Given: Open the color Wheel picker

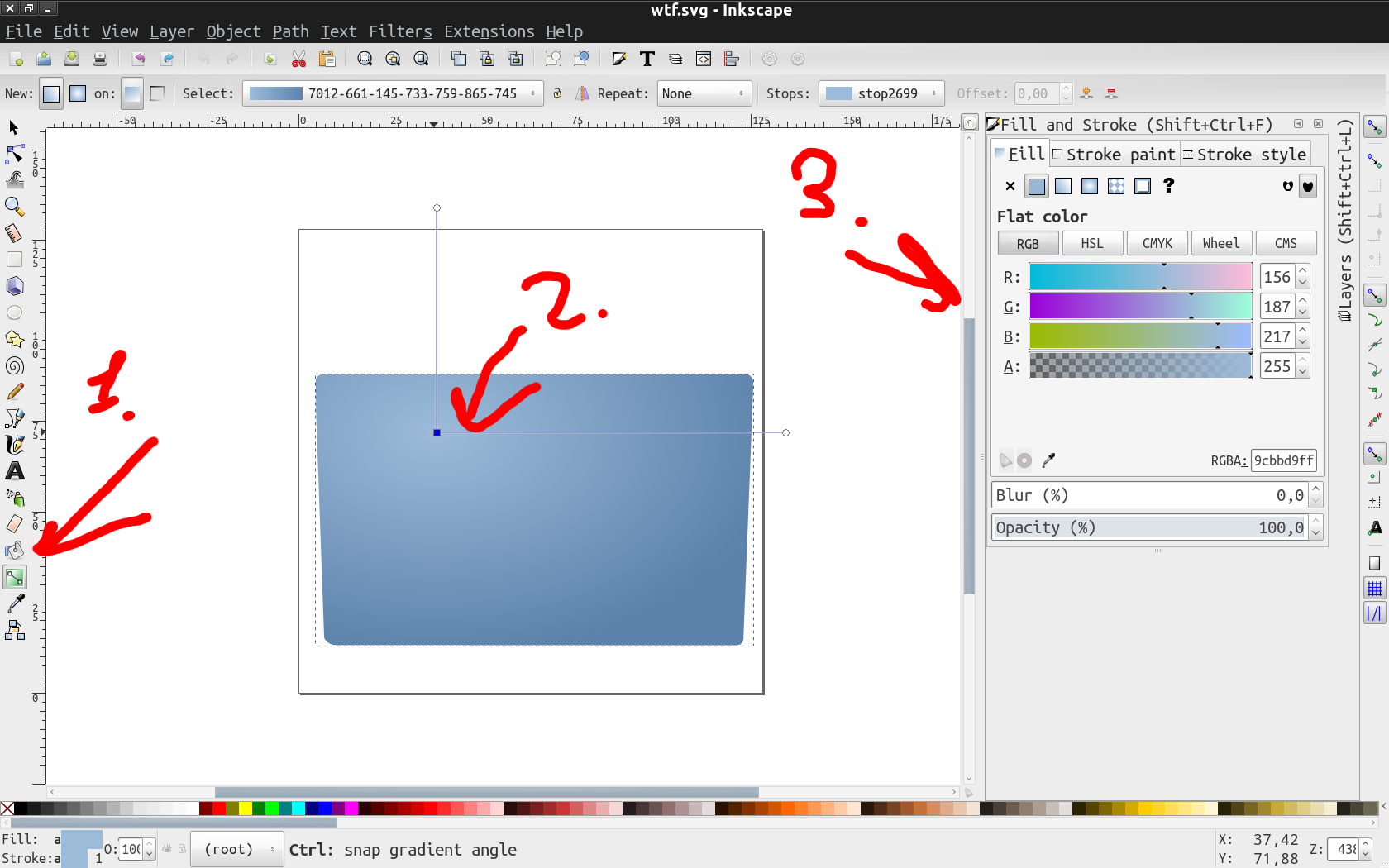Looking at the screenshot, I should (x=1221, y=242).
